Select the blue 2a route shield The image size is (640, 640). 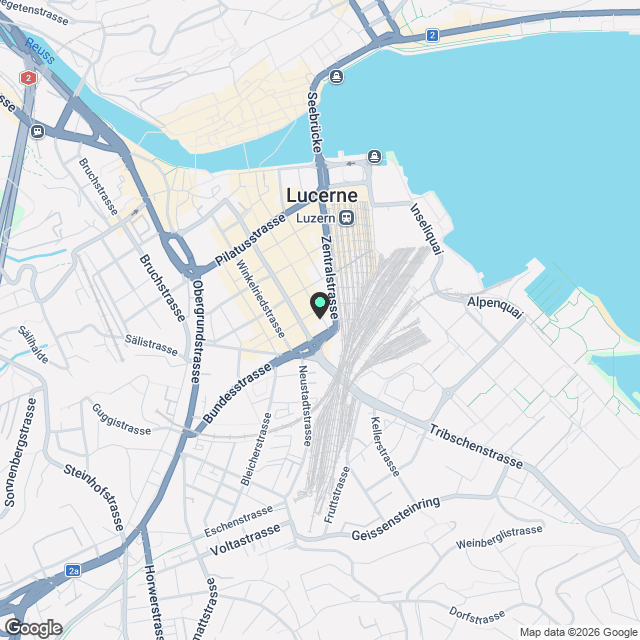tap(73, 571)
